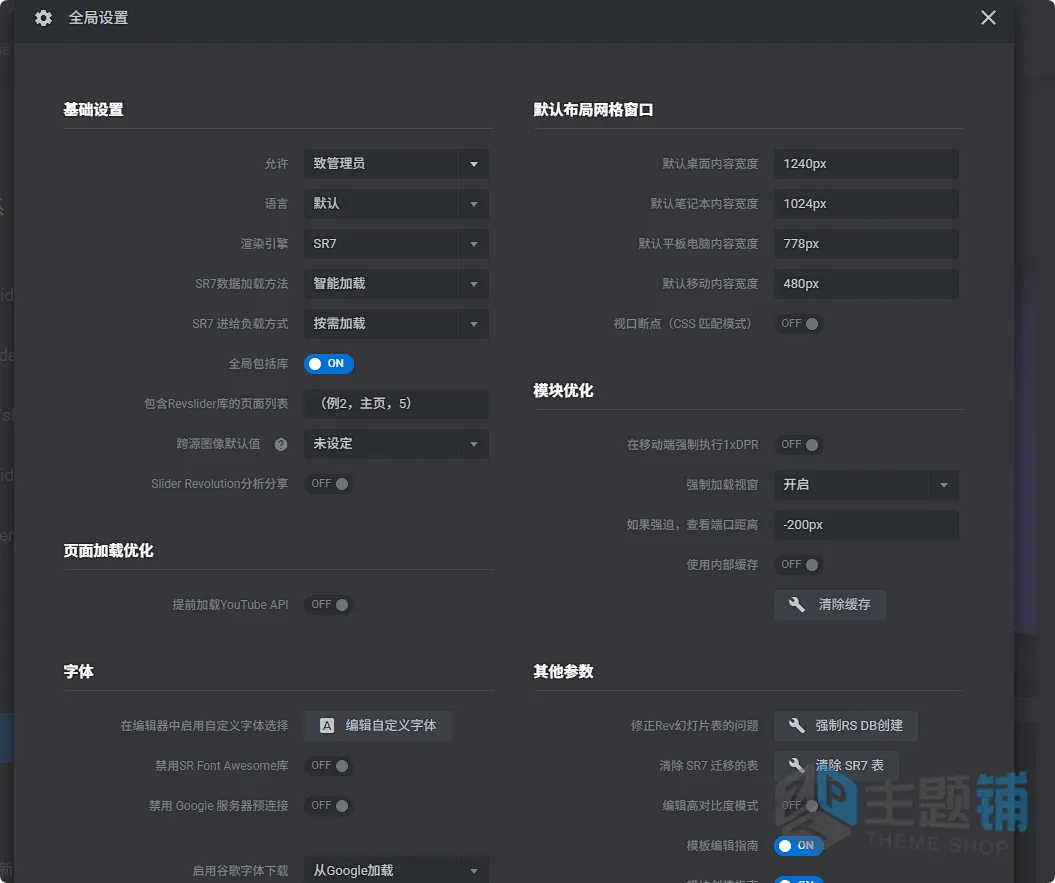Open the 强制加载视窗 dropdown showing 开启

[x=866, y=485]
